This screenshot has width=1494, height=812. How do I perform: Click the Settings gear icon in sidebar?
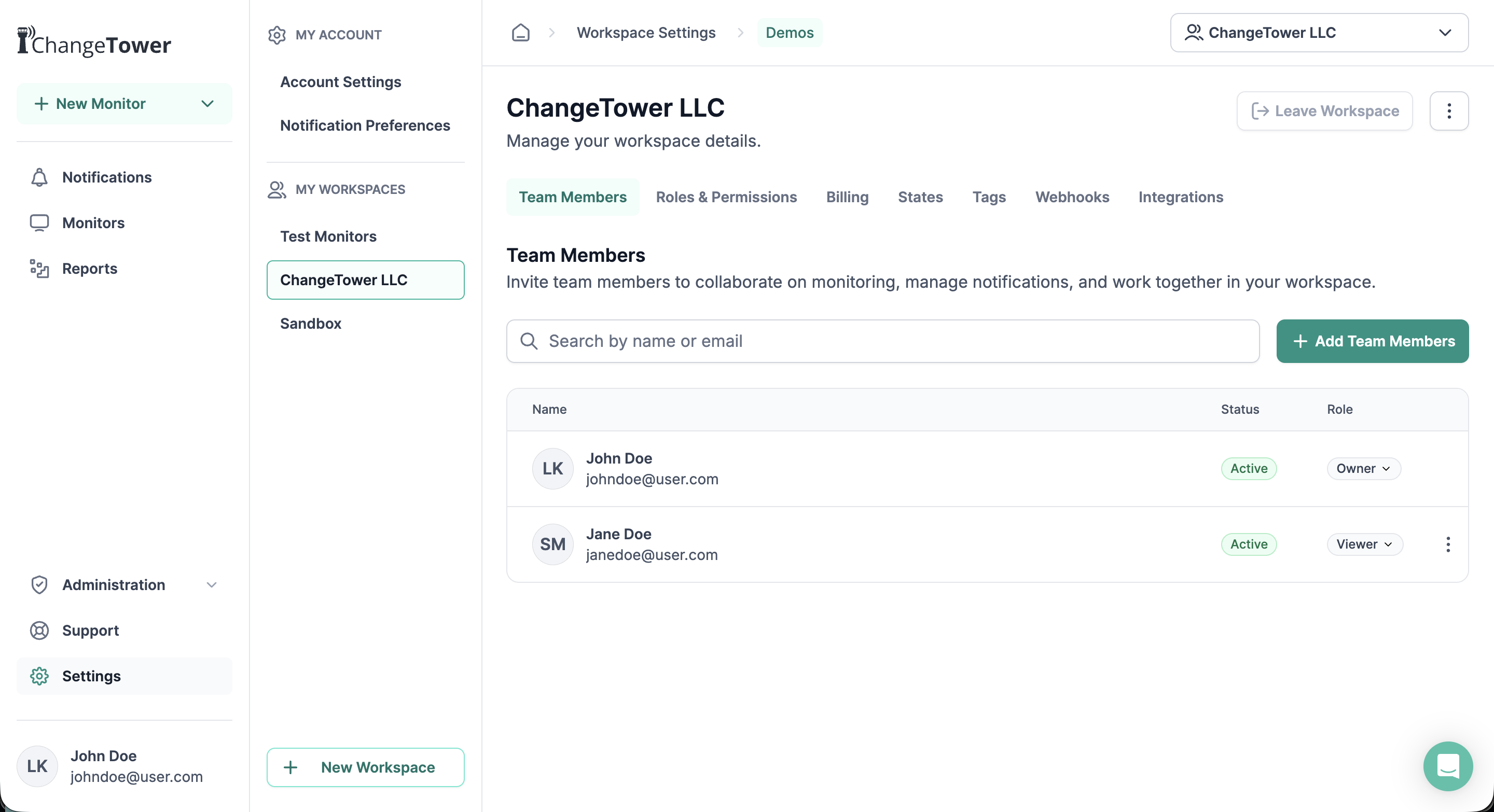coord(39,676)
